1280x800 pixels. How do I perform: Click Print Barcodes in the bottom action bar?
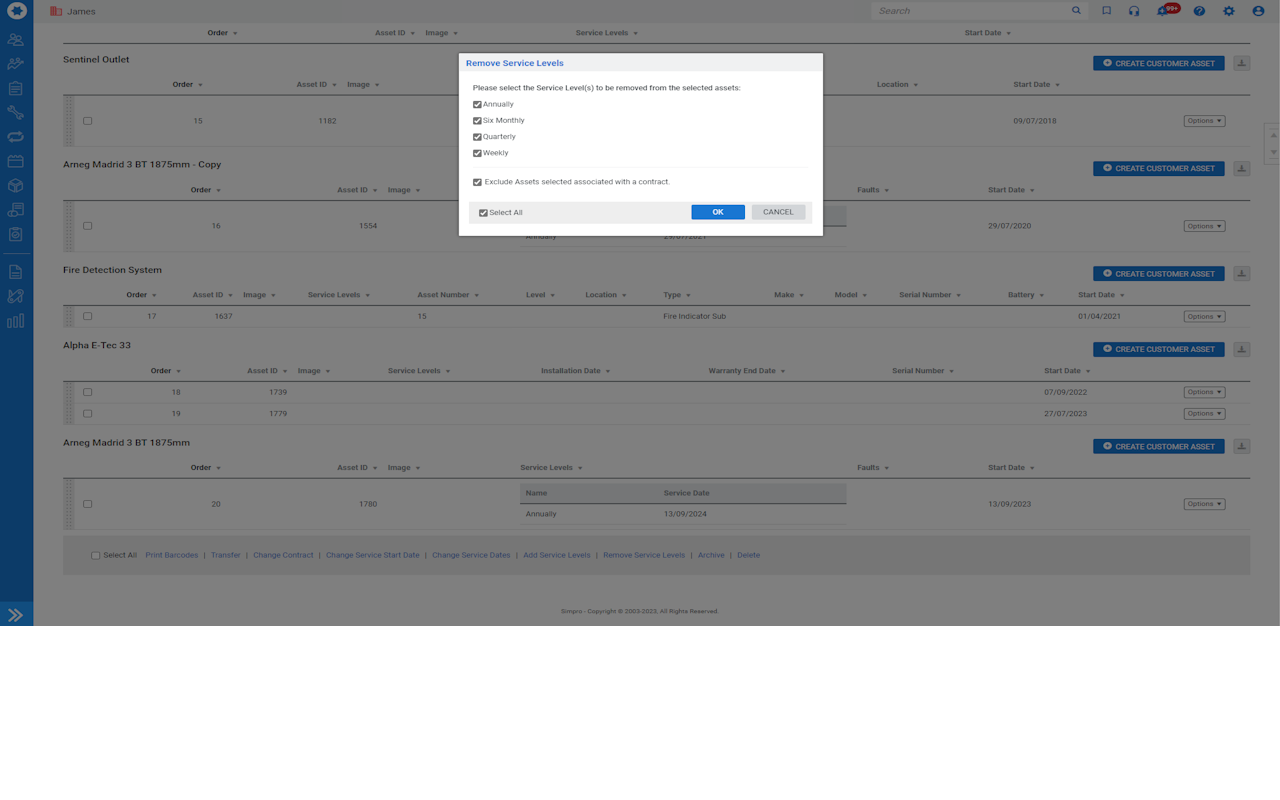171,555
